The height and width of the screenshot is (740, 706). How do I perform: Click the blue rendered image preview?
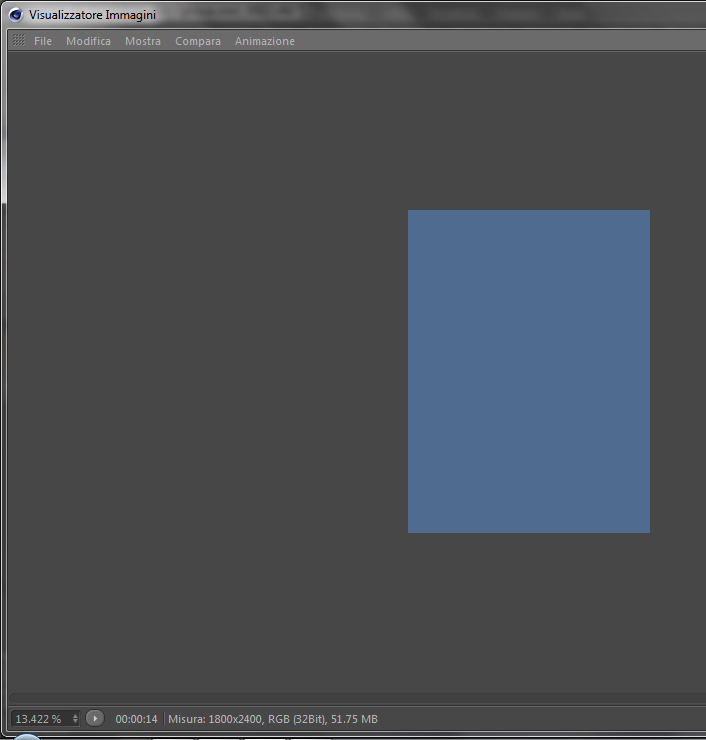529,371
